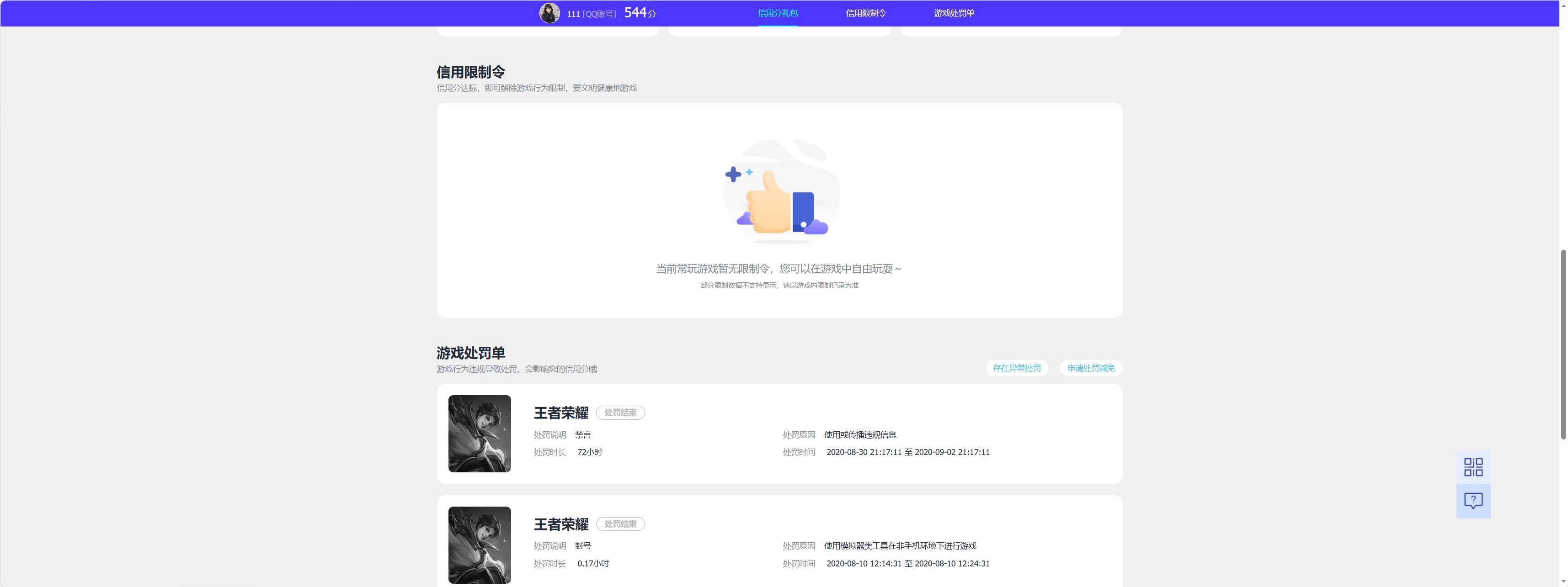Click 王者荣耀 title of 封号 penalty card
This screenshot has width=1568, height=587.
[560, 524]
